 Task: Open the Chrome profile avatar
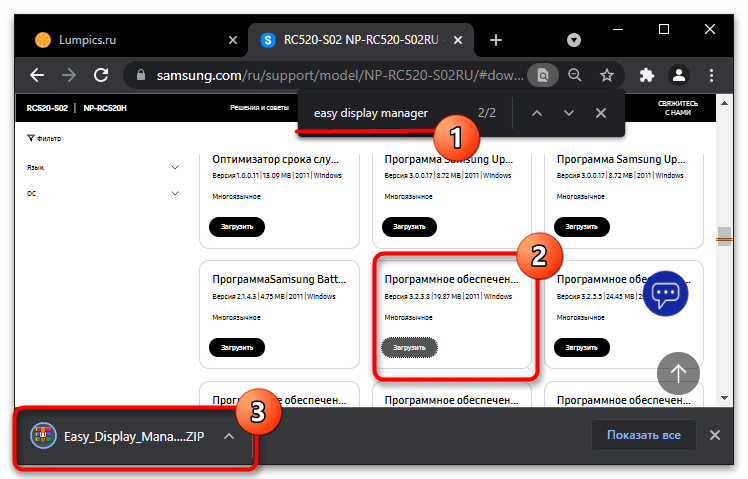tap(679, 75)
